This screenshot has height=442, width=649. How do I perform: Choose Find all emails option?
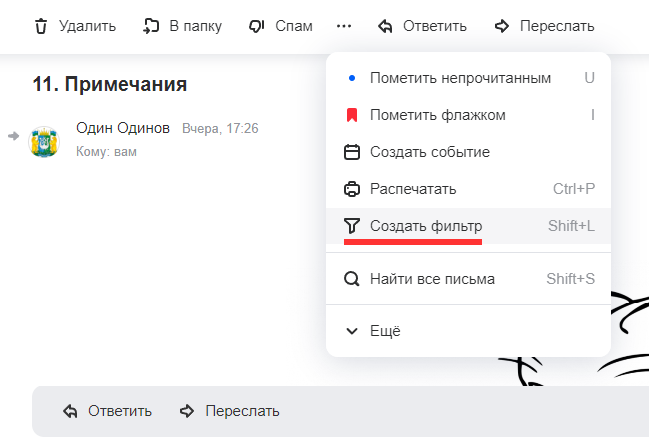pos(432,279)
